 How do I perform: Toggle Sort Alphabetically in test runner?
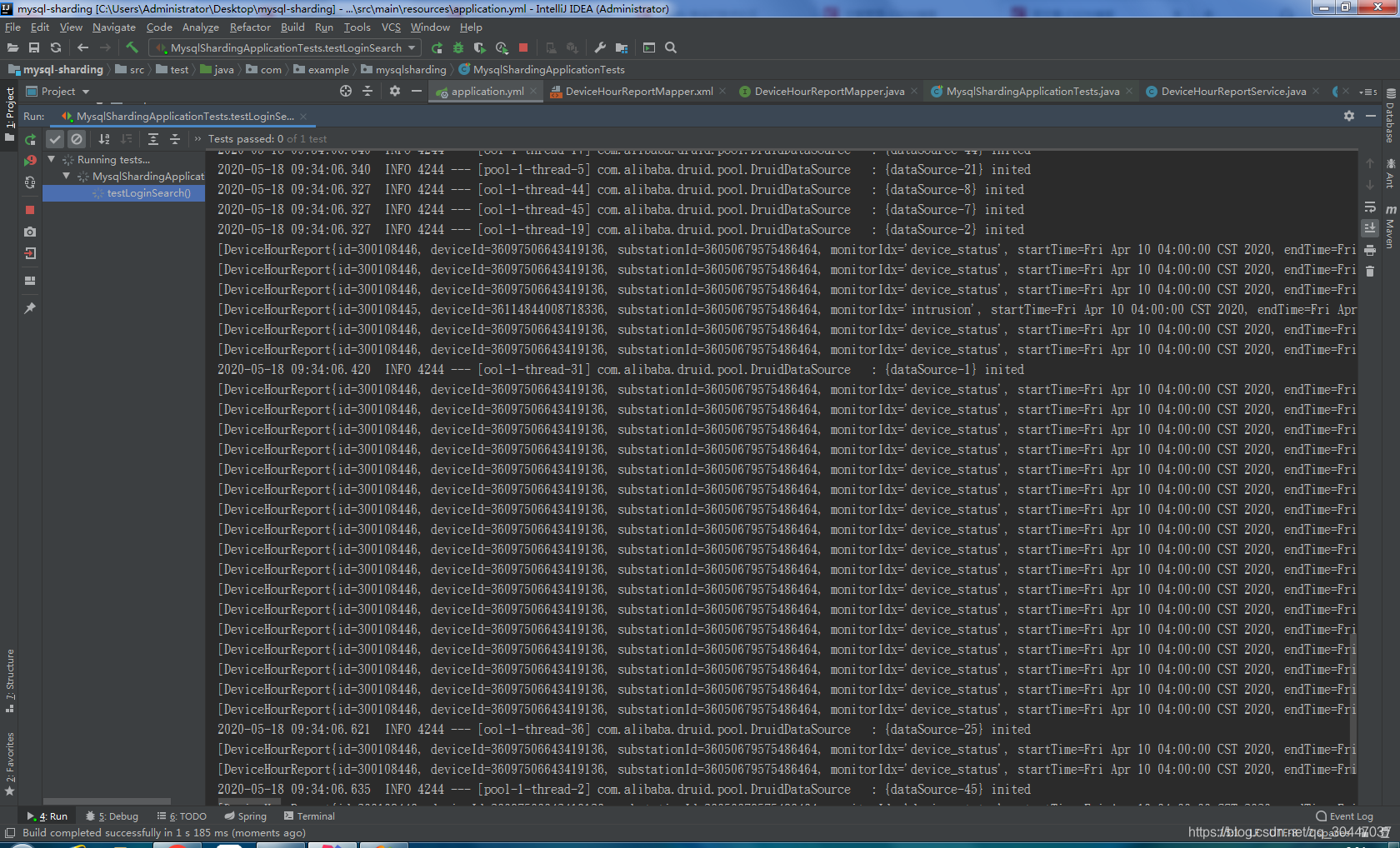point(104,139)
